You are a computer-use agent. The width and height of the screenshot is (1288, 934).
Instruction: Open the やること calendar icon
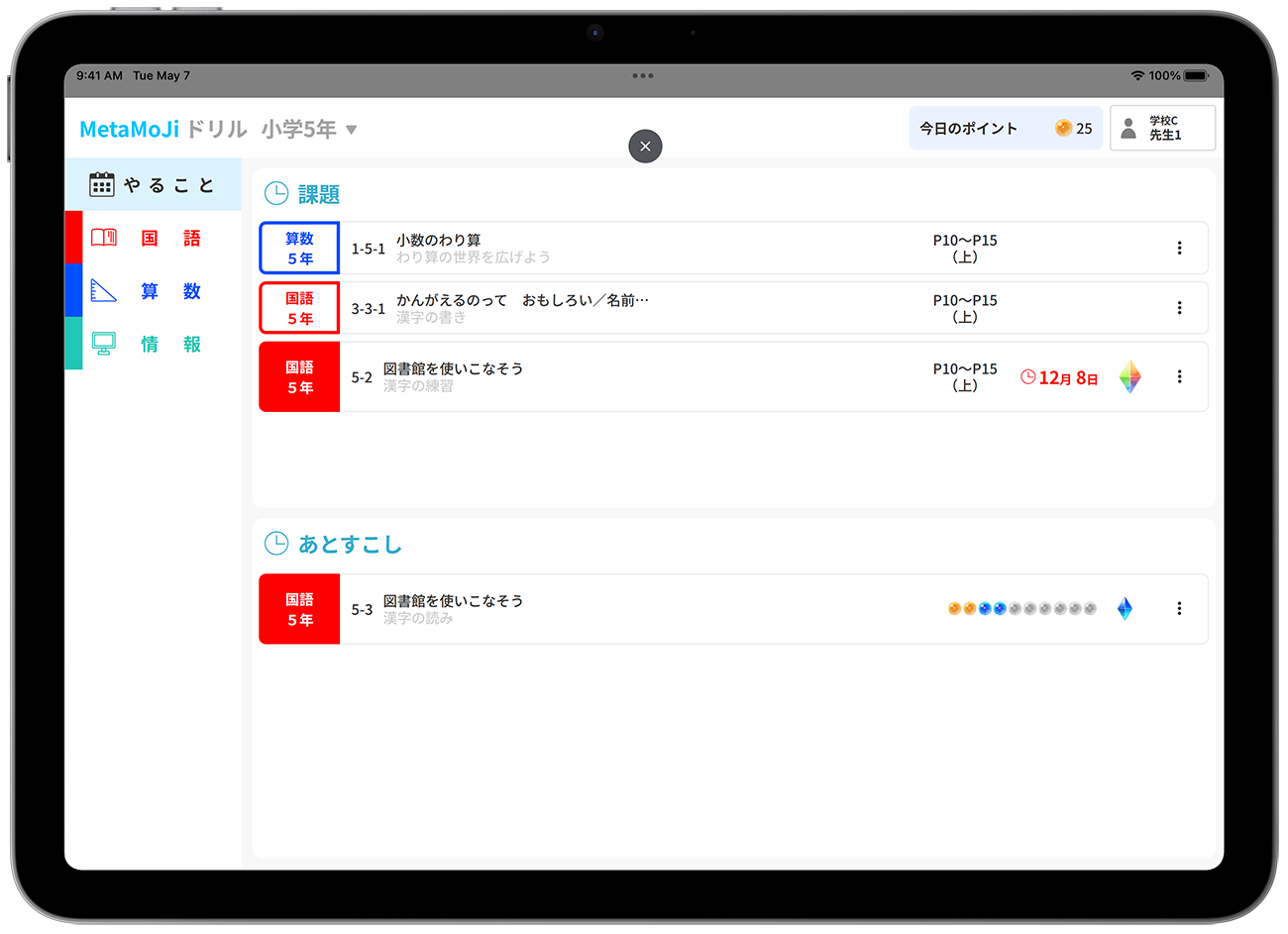point(101,183)
